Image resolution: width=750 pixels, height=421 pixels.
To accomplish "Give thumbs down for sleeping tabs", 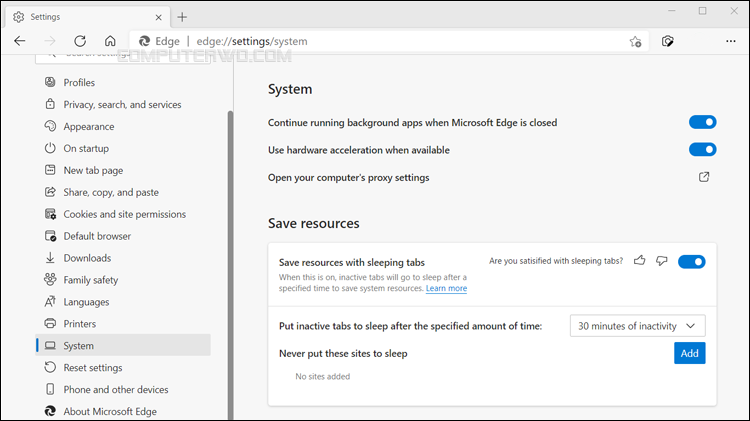I will point(662,261).
